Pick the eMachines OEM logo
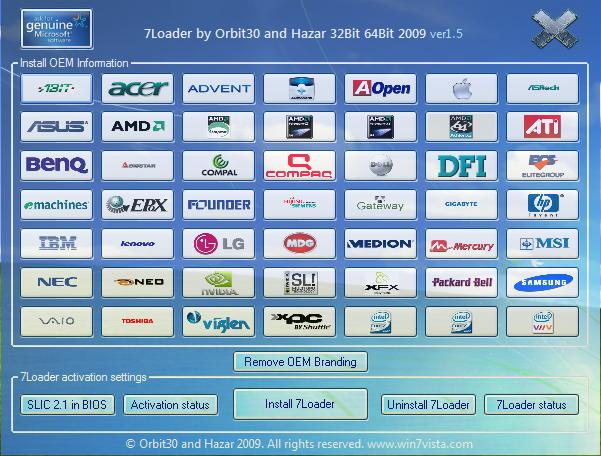 click(56, 205)
